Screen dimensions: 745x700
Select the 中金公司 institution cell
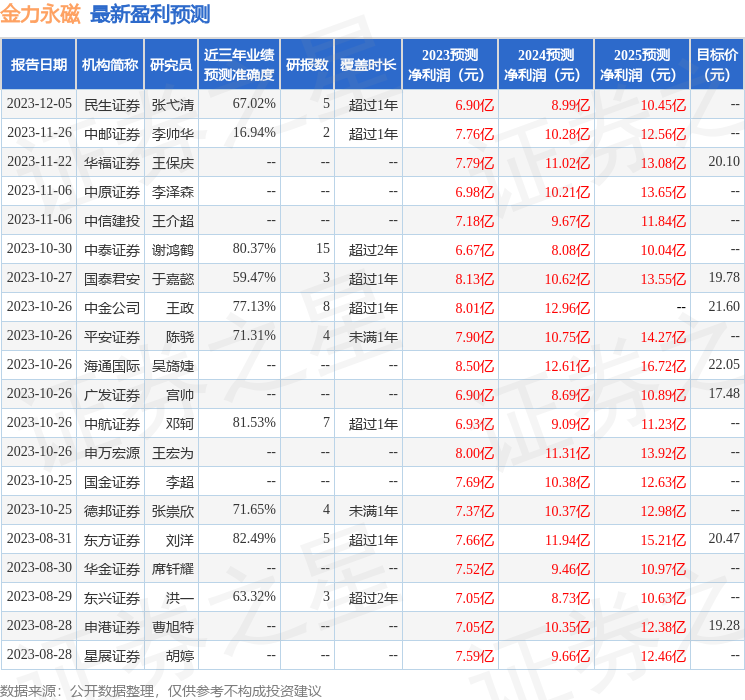pyautogui.click(x=112, y=308)
